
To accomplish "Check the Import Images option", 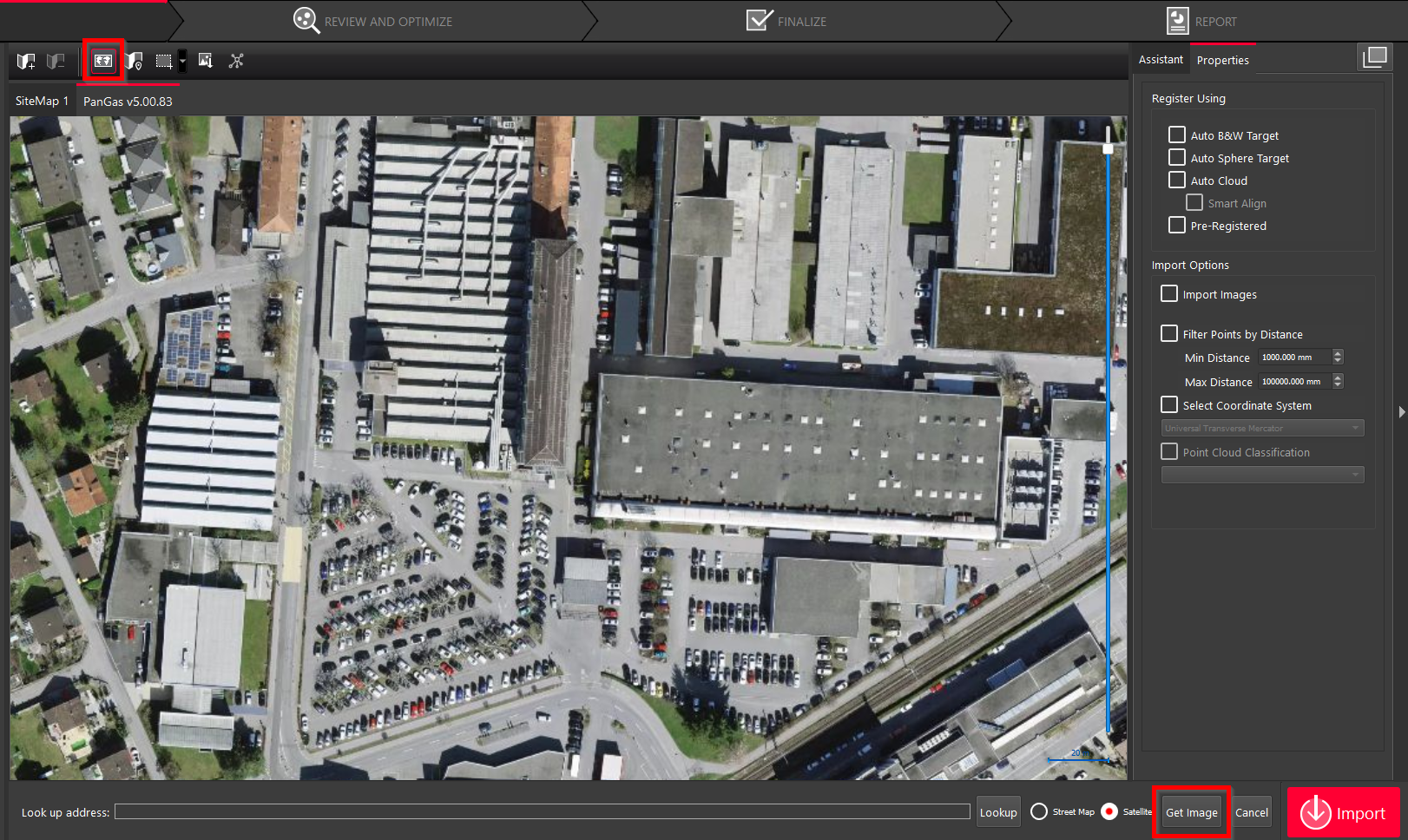I will (1169, 294).
